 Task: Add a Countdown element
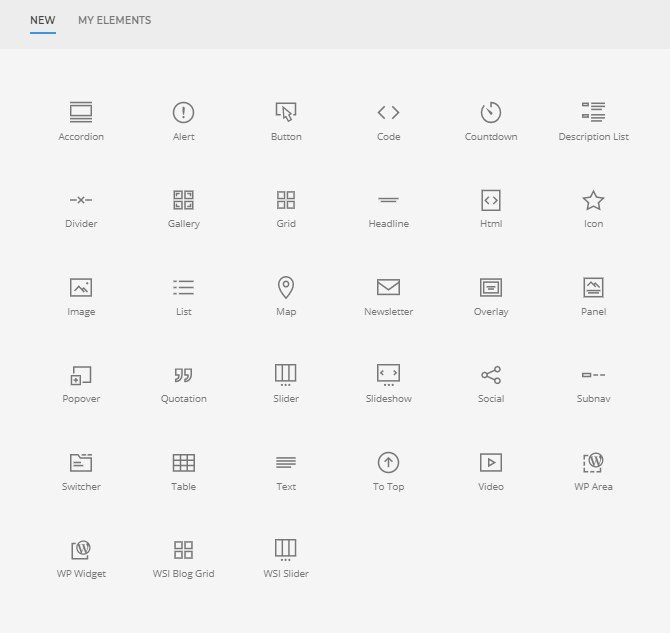tap(491, 121)
